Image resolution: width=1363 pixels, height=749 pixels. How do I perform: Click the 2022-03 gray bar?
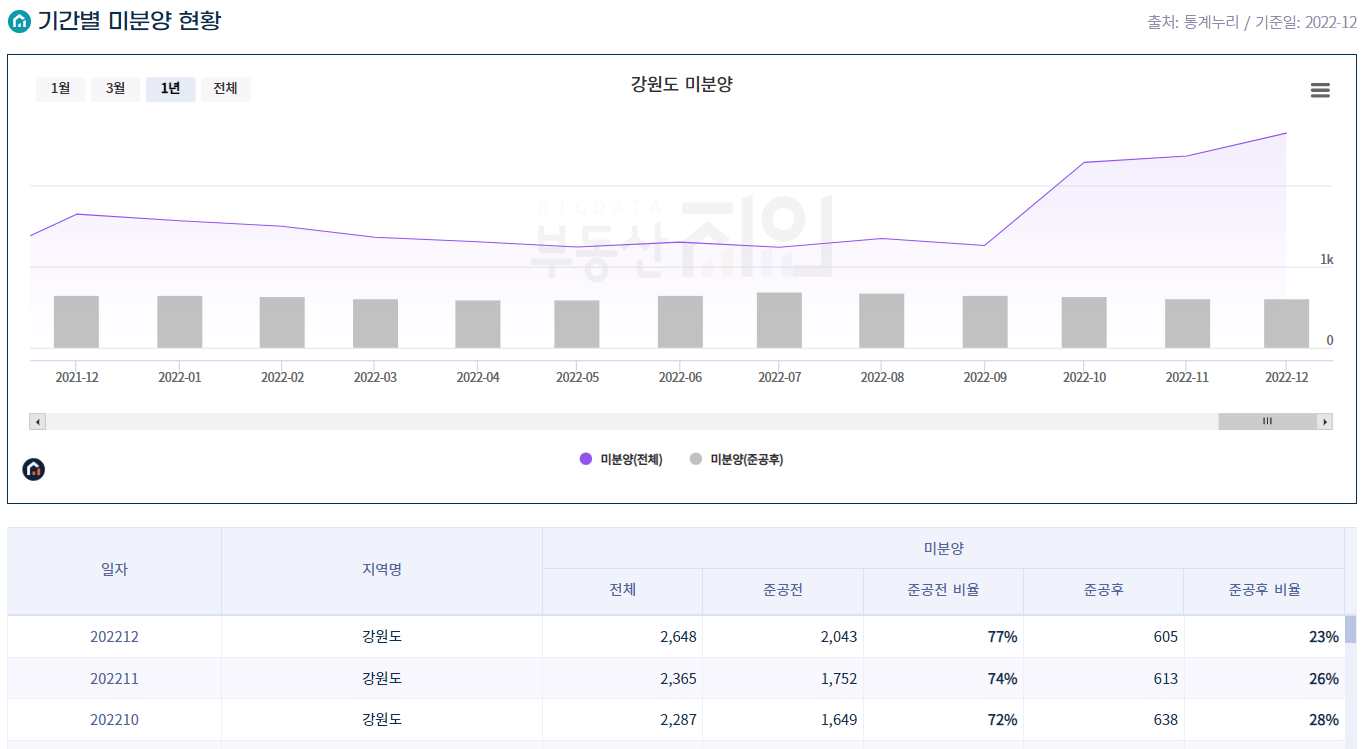[x=375, y=324]
